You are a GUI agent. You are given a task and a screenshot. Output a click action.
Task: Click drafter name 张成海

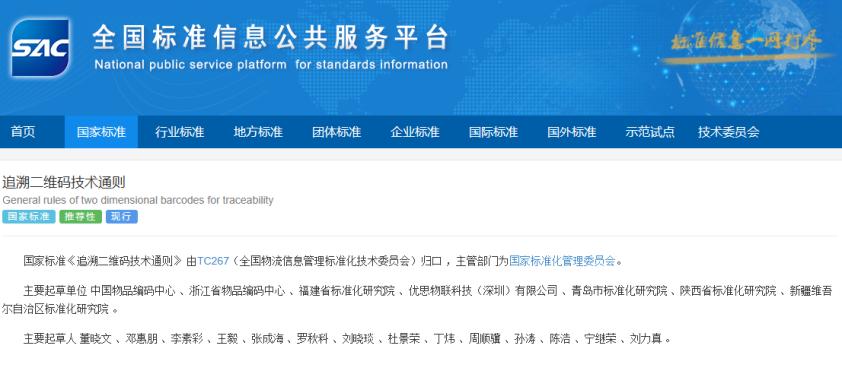pos(267,339)
